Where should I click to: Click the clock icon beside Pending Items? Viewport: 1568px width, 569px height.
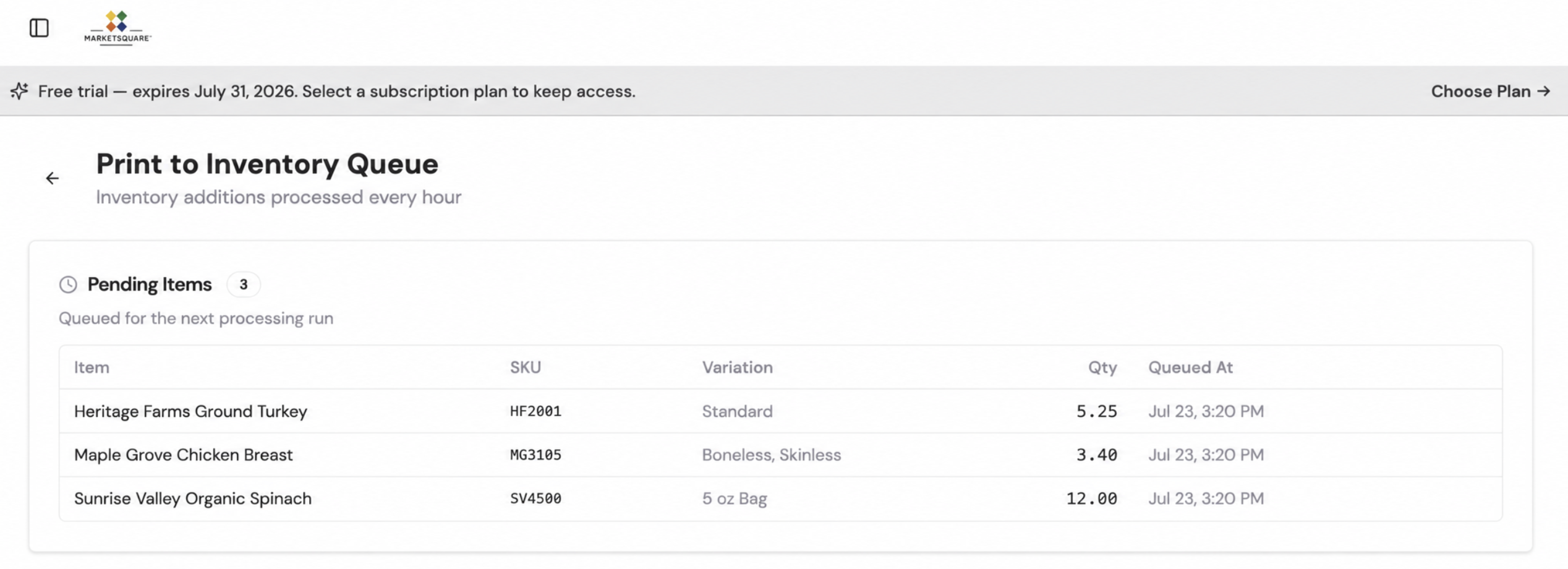click(x=68, y=284)
